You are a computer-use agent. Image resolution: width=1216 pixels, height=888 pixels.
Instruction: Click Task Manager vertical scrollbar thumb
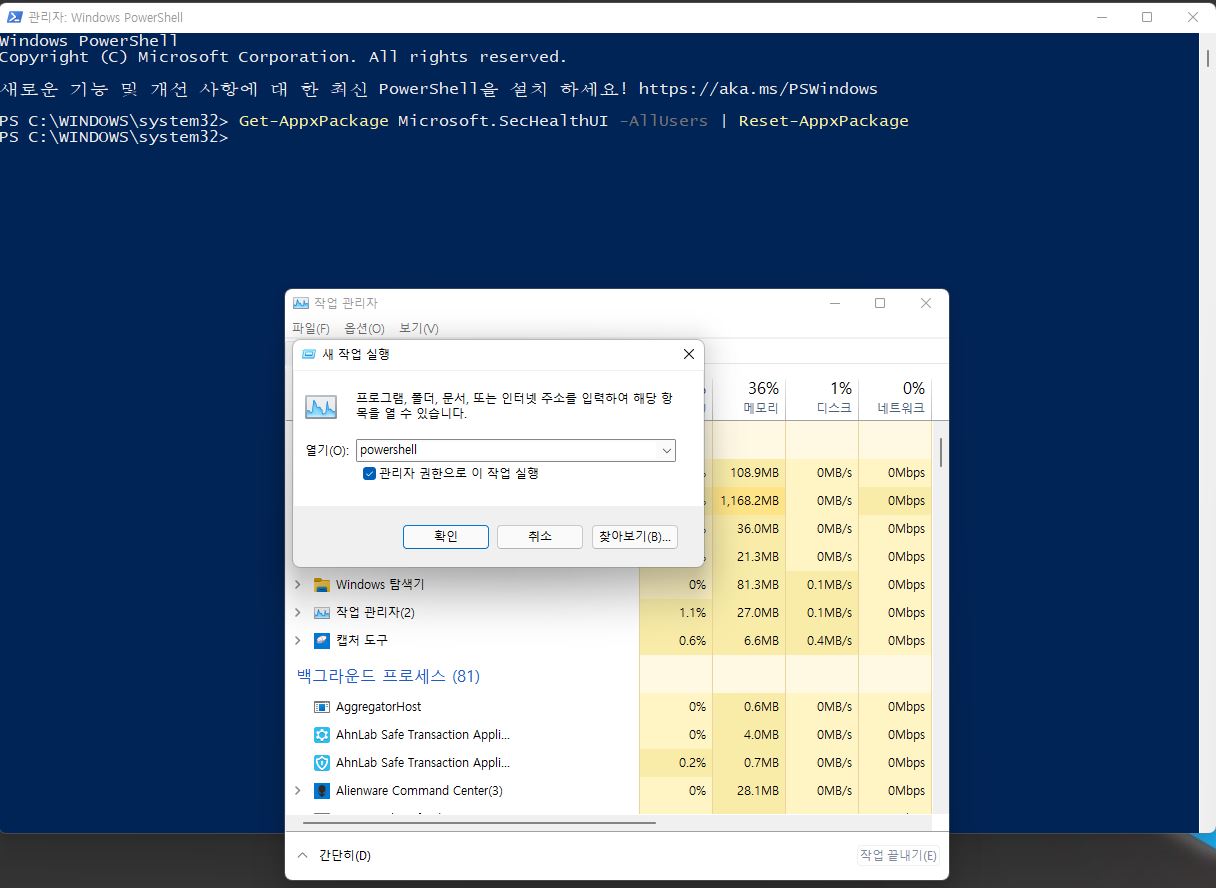940,452
